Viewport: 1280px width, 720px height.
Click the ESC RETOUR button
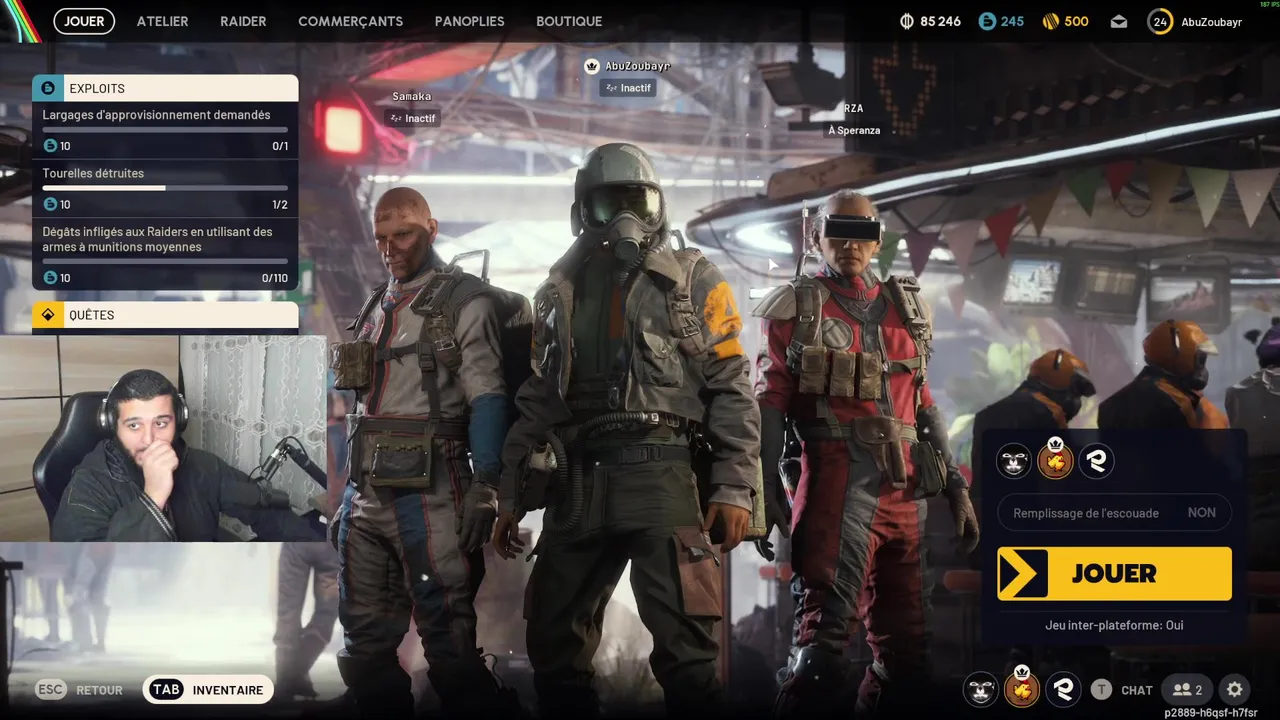click(80, 690)
